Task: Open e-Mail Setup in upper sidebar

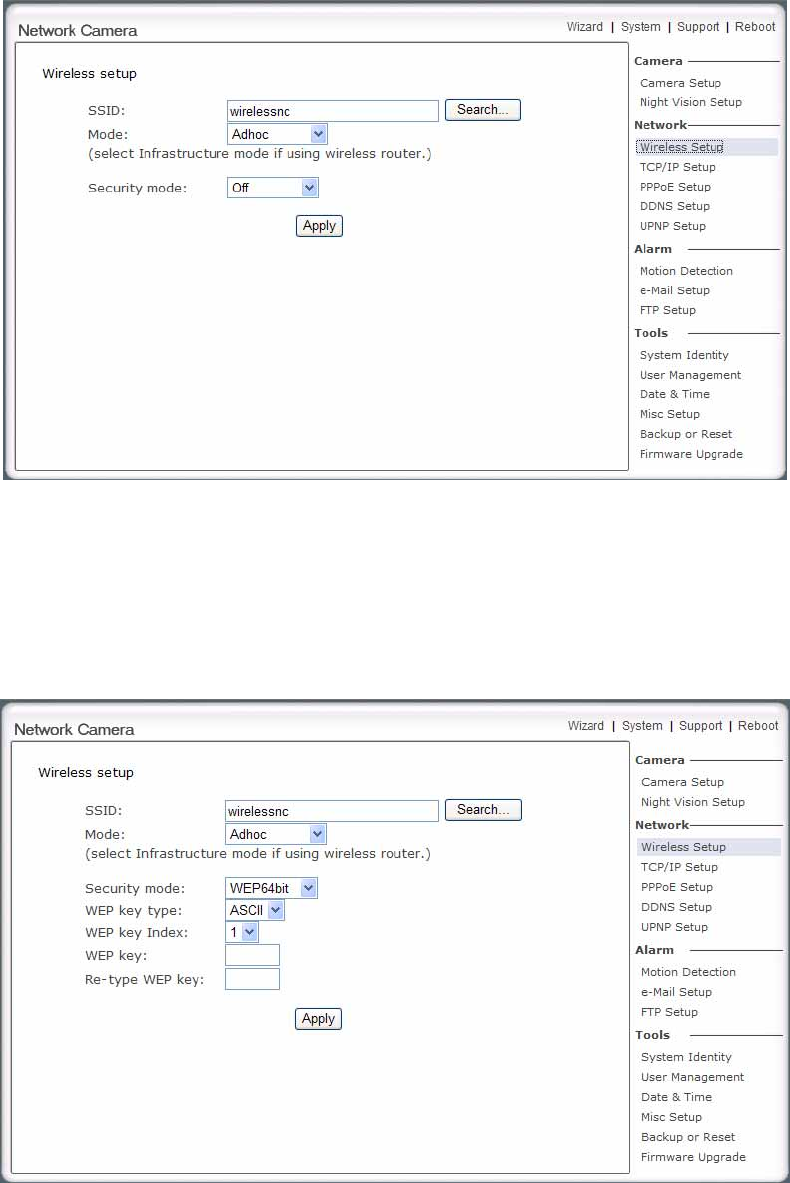Action: 675,290
